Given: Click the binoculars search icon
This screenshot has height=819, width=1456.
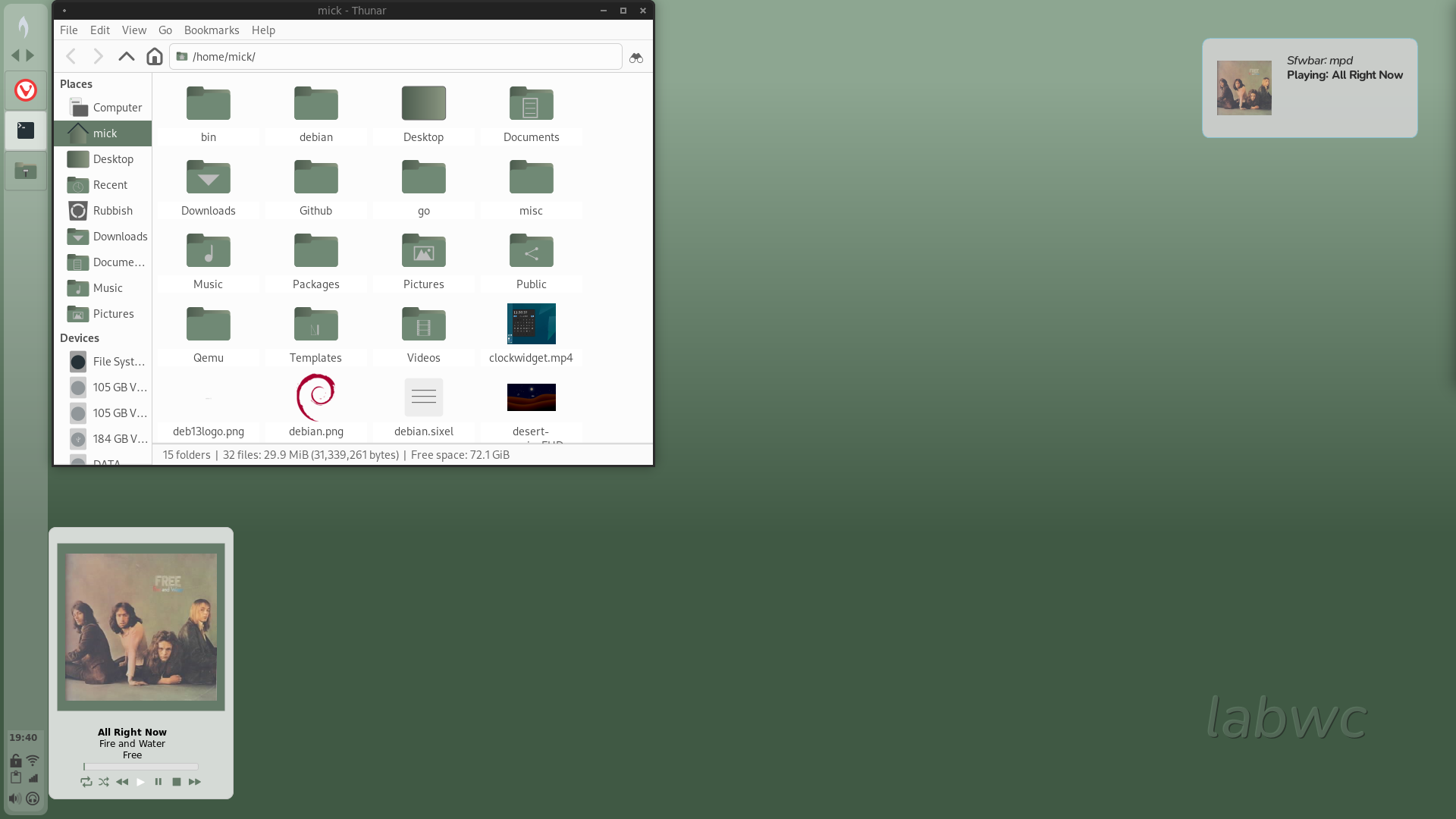Looking at the screenshot, I should coord(635,58).
